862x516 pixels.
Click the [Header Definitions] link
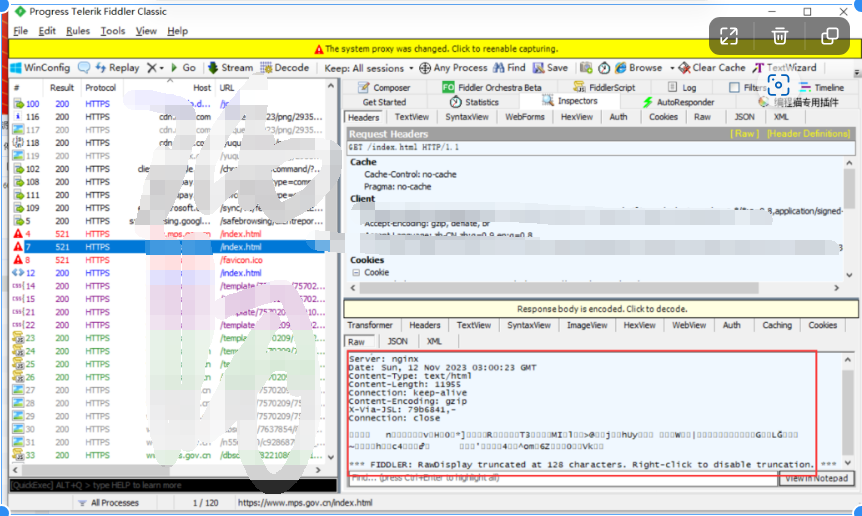[x=808, y=134]
